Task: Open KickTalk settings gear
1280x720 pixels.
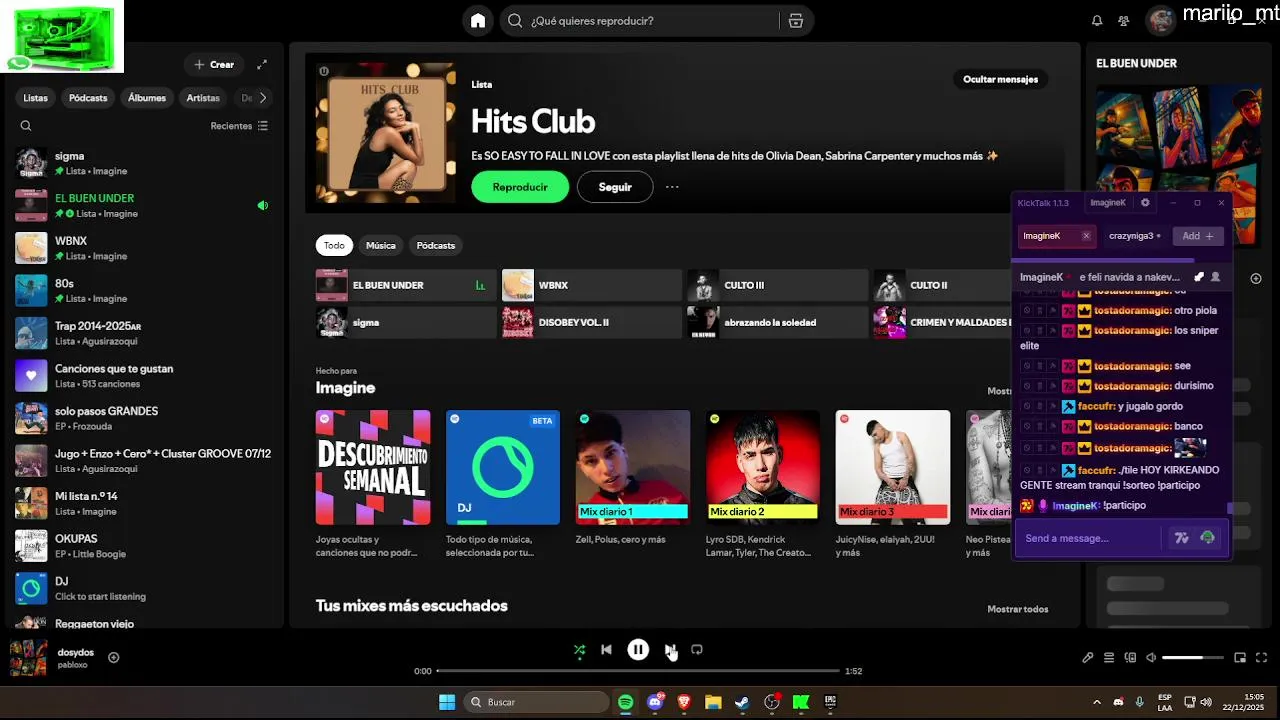Action: click(1145, 202)
